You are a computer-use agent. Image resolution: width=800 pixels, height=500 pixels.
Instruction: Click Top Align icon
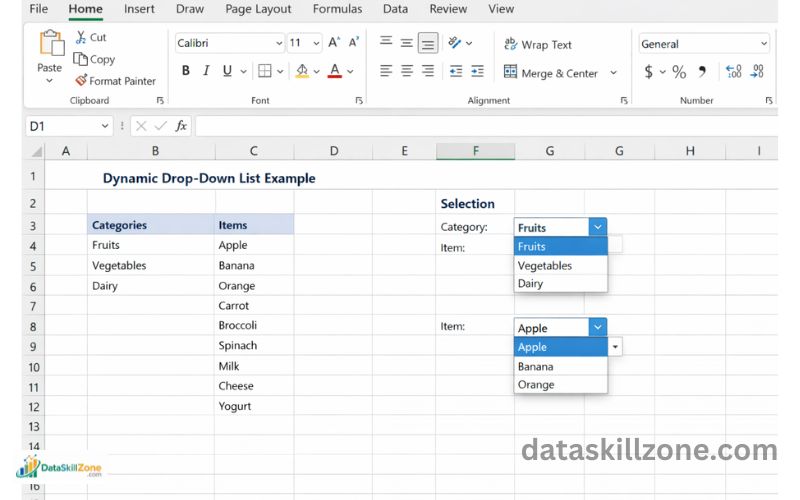[x=386, y=42]
